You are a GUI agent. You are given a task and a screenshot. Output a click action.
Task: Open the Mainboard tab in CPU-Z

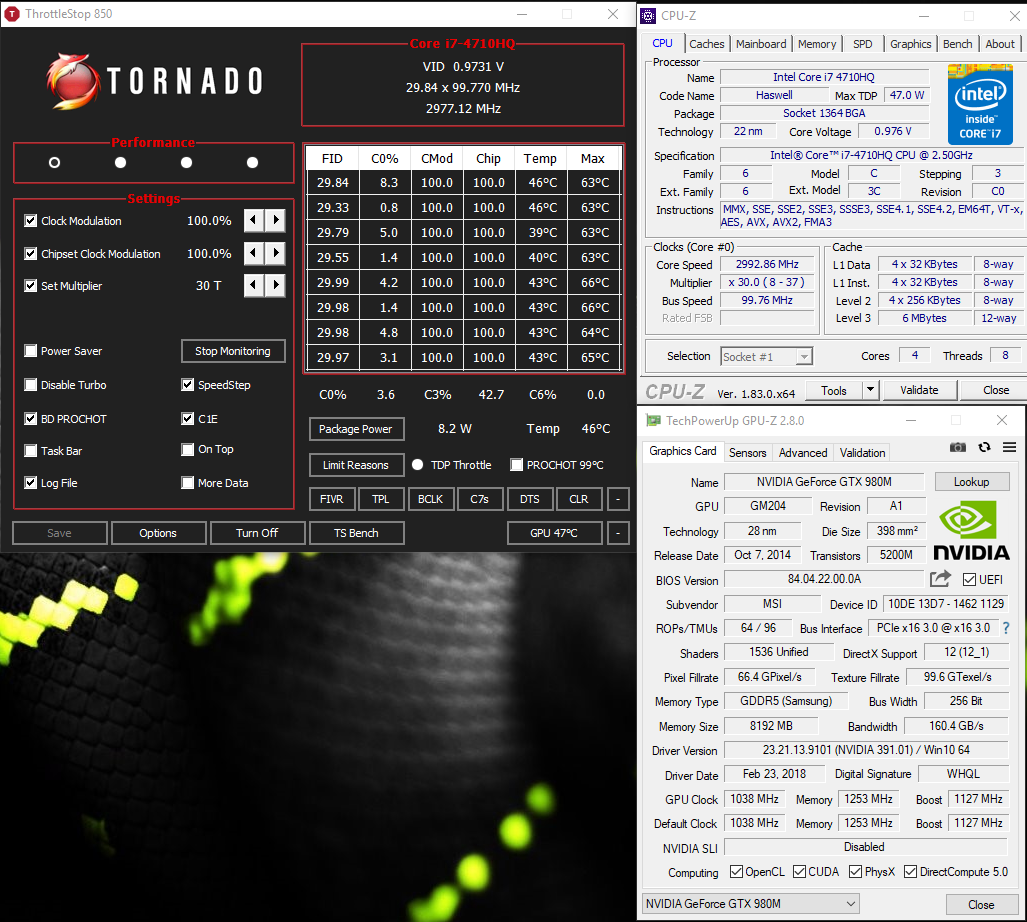click(761, 44)
